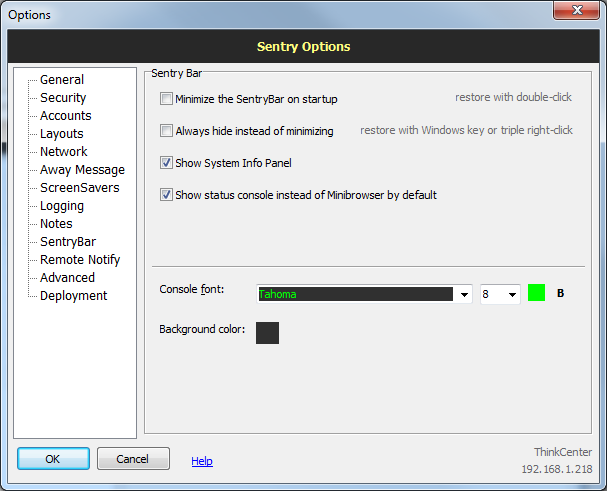The image size is (607, 491).
Task: Open the Console font Tahoma dropdown
Action: (364, 294)
